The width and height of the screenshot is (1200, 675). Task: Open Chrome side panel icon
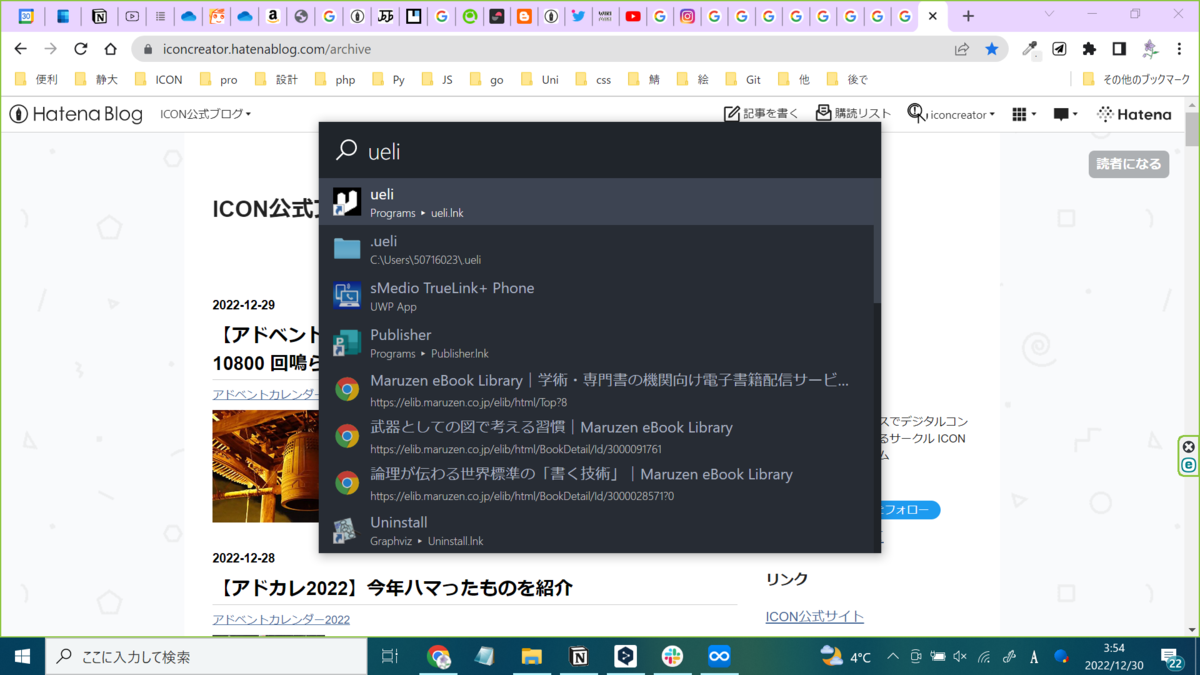pyautogui.click(x=1119, y=49)
